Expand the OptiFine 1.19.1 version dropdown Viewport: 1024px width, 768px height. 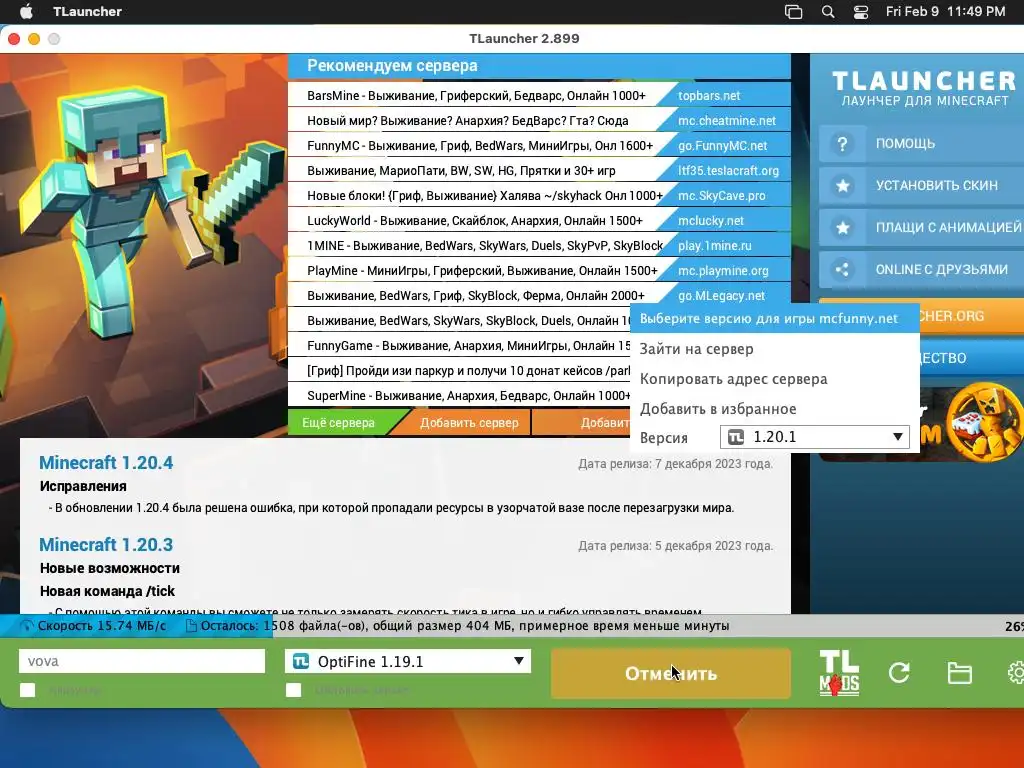click(x=519, y=661)
